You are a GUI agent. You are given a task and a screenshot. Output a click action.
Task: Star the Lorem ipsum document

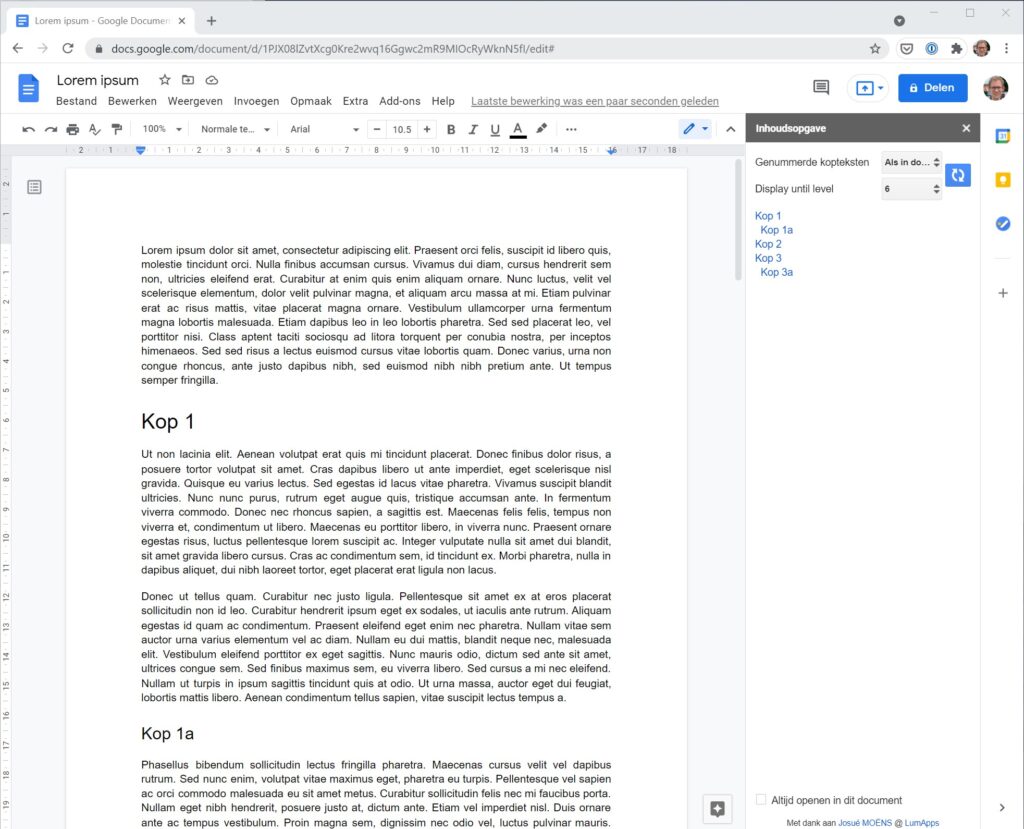(165, 80)
